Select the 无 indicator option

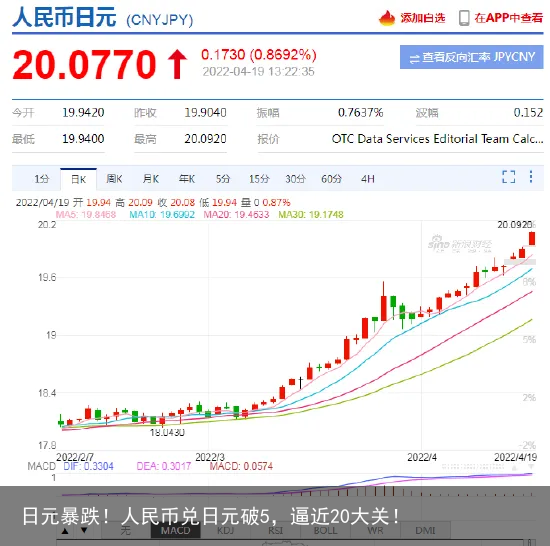tap(126, 530)
